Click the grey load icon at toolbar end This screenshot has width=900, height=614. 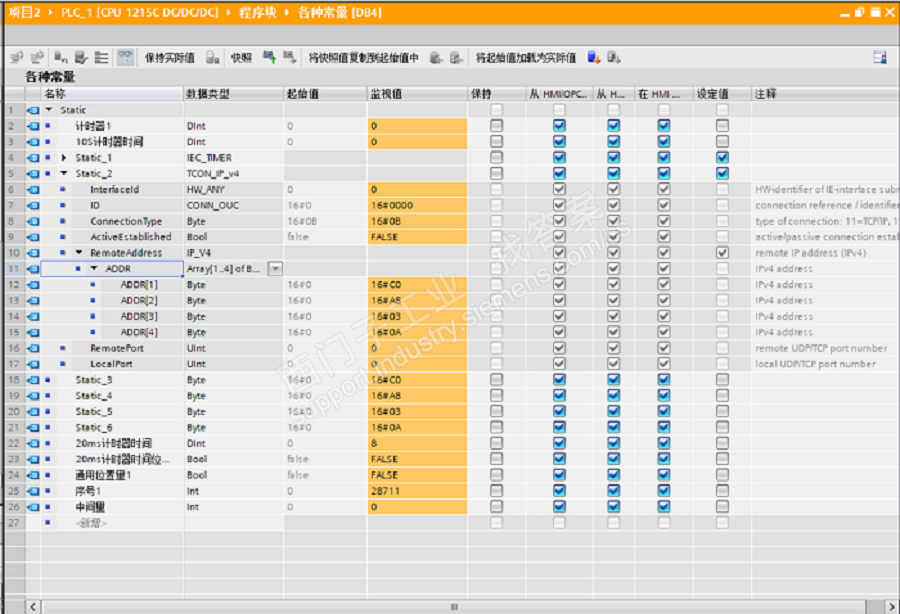(614, 57)
